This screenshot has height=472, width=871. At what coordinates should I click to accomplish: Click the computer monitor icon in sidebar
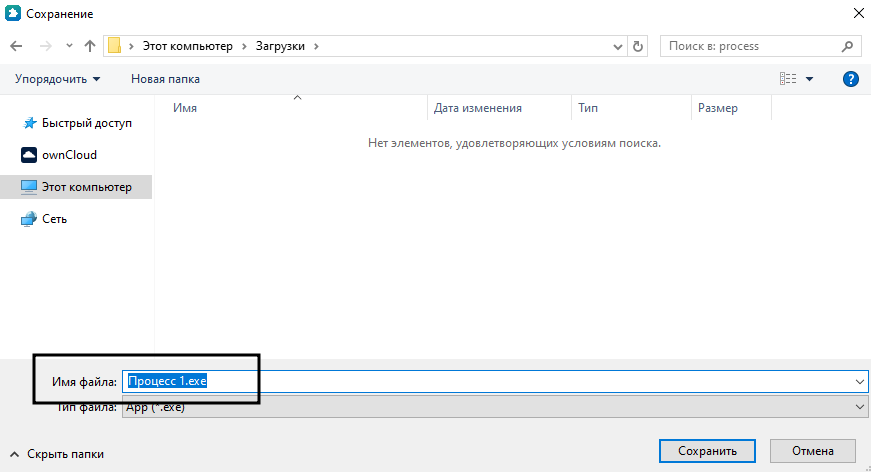[29, 187]
